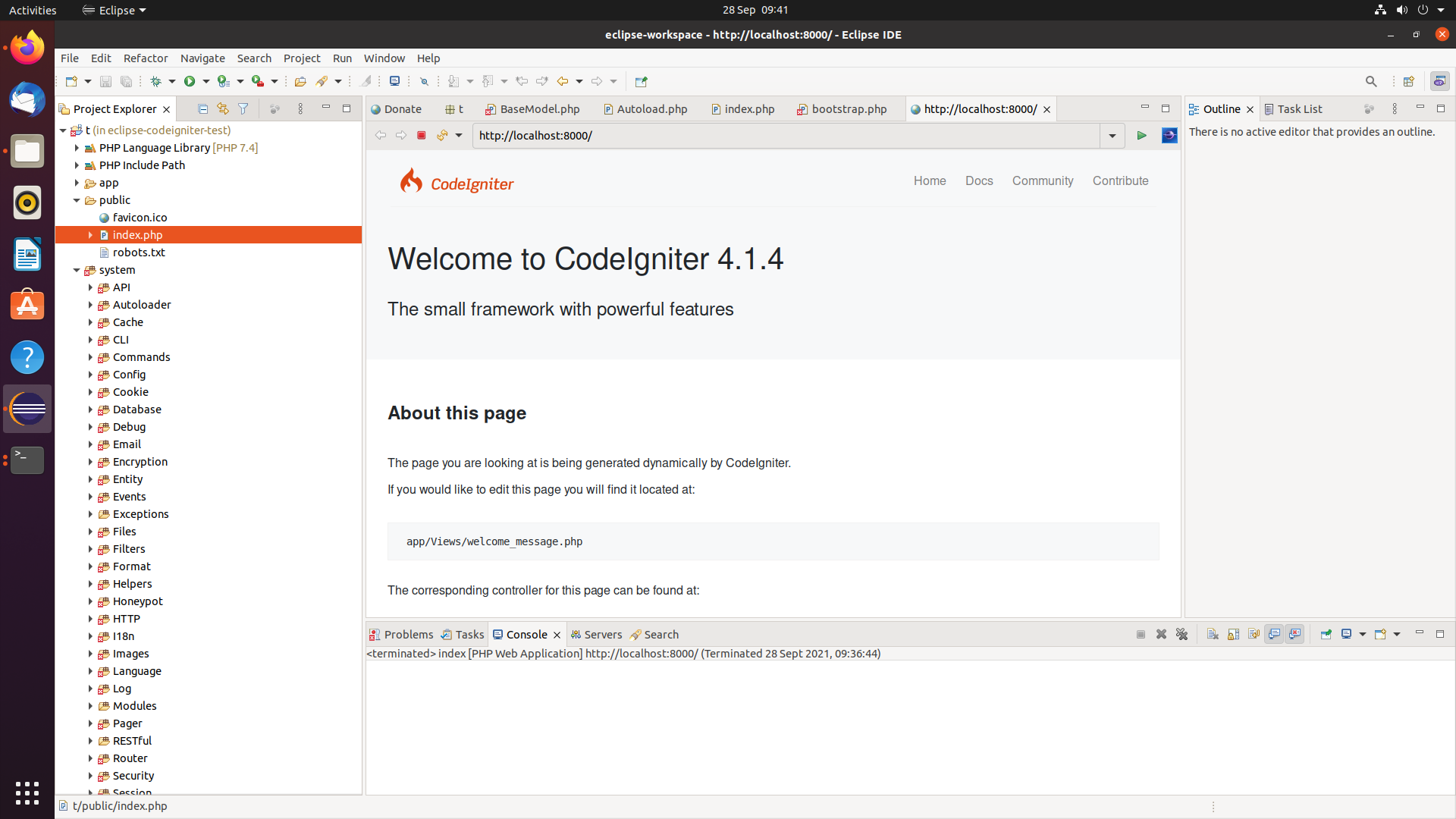Click the yellow Back navigation arrow
This screenshot has height=819, width=1456.
(x=562, y=81)
